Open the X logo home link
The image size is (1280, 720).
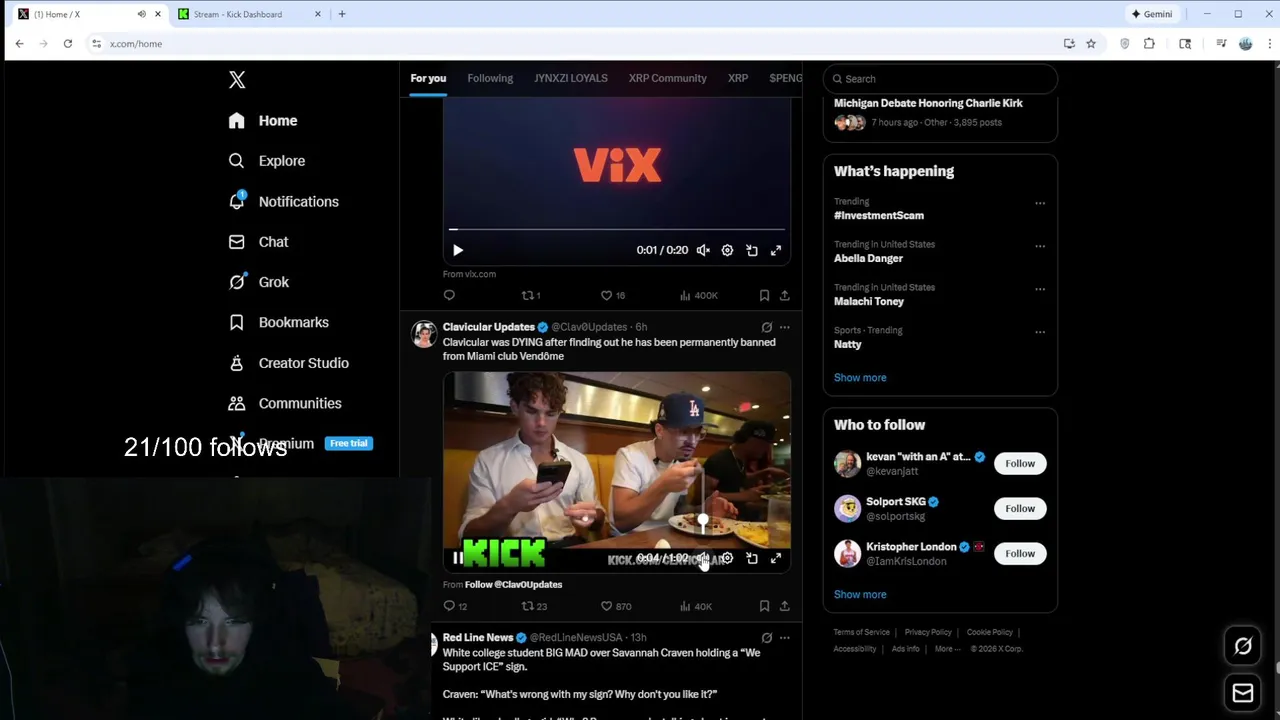pos(237,80)
